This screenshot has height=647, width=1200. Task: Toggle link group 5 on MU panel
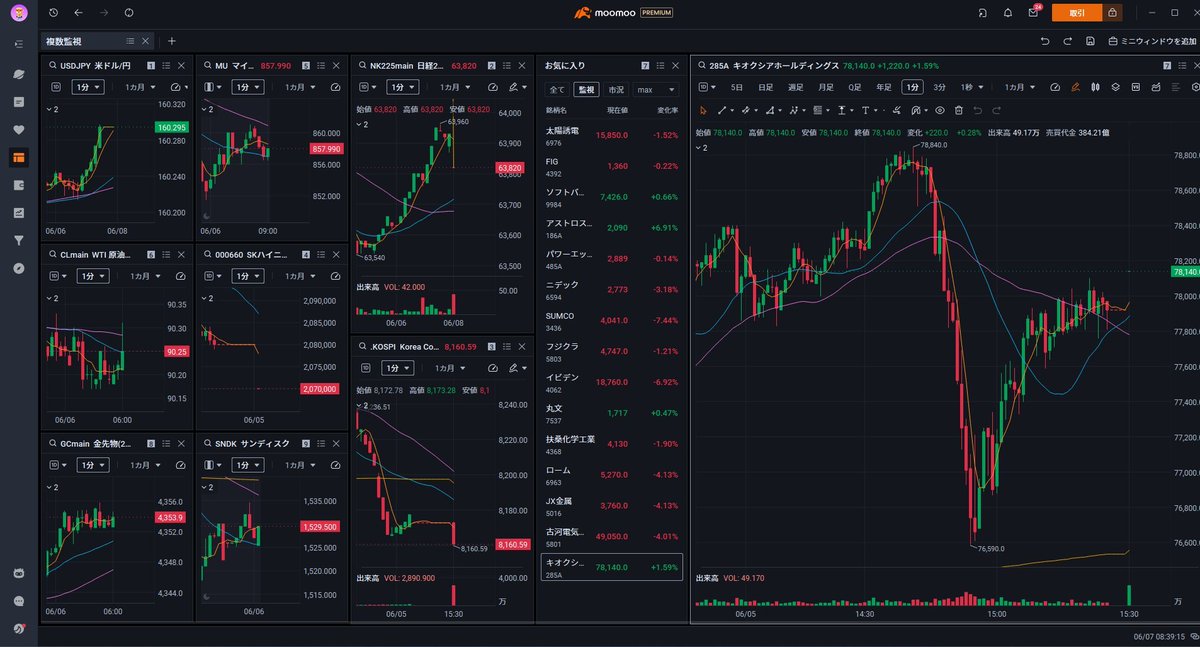tap(306, 65)
